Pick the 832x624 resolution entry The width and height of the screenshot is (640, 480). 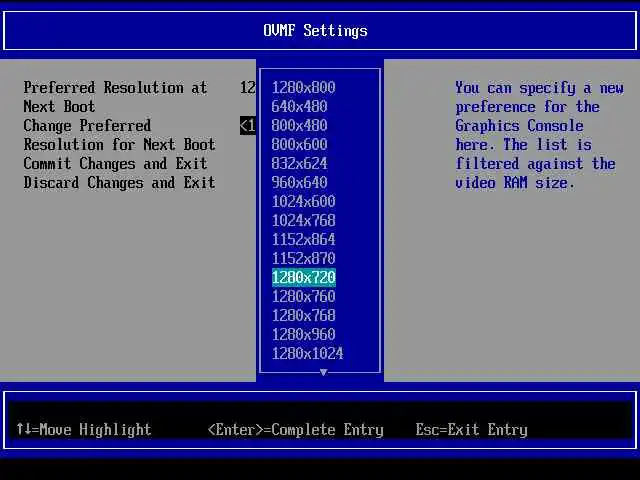(299, 163)
